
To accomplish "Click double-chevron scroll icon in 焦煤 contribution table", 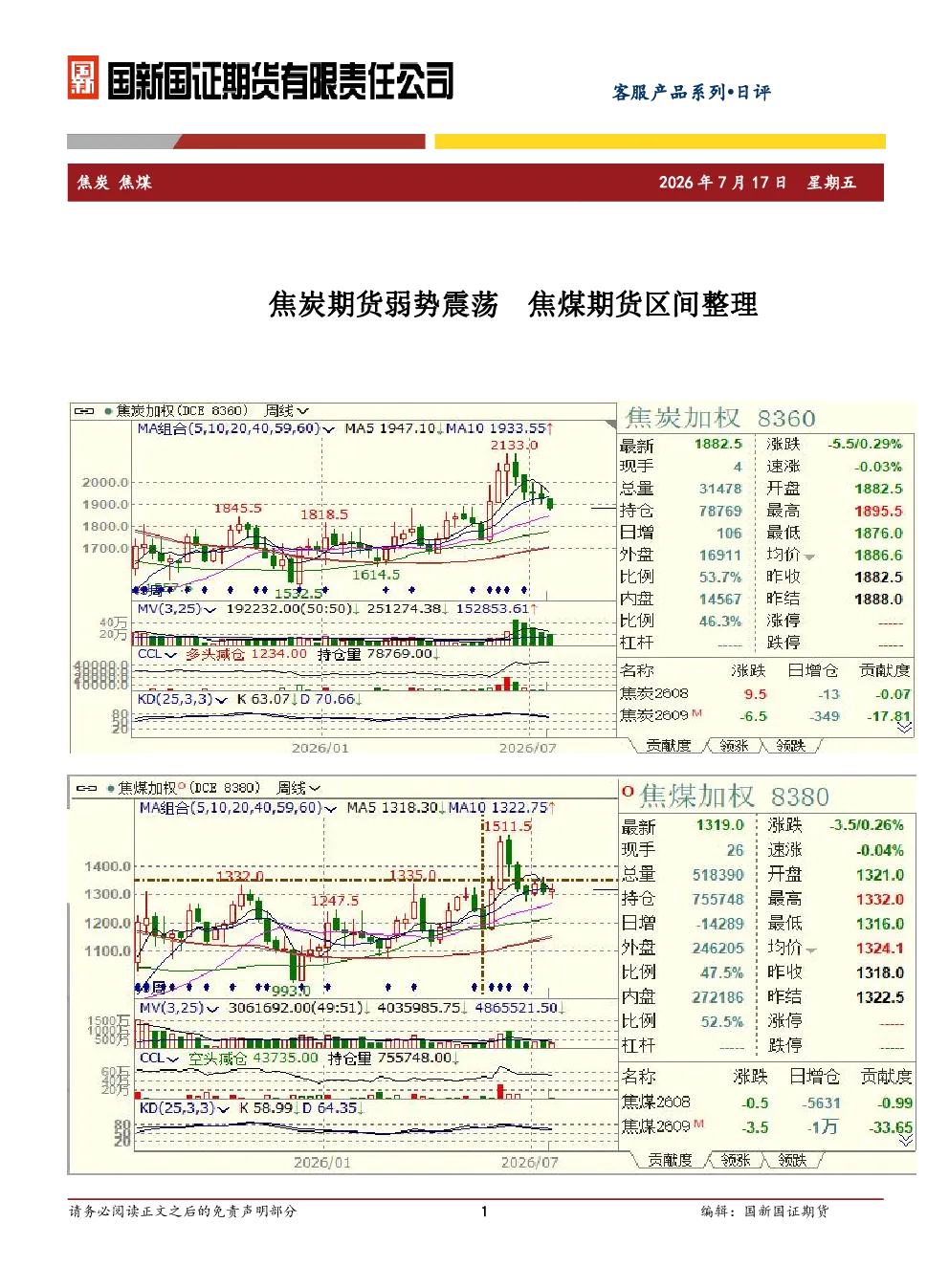I will (x=905, y=1141).
